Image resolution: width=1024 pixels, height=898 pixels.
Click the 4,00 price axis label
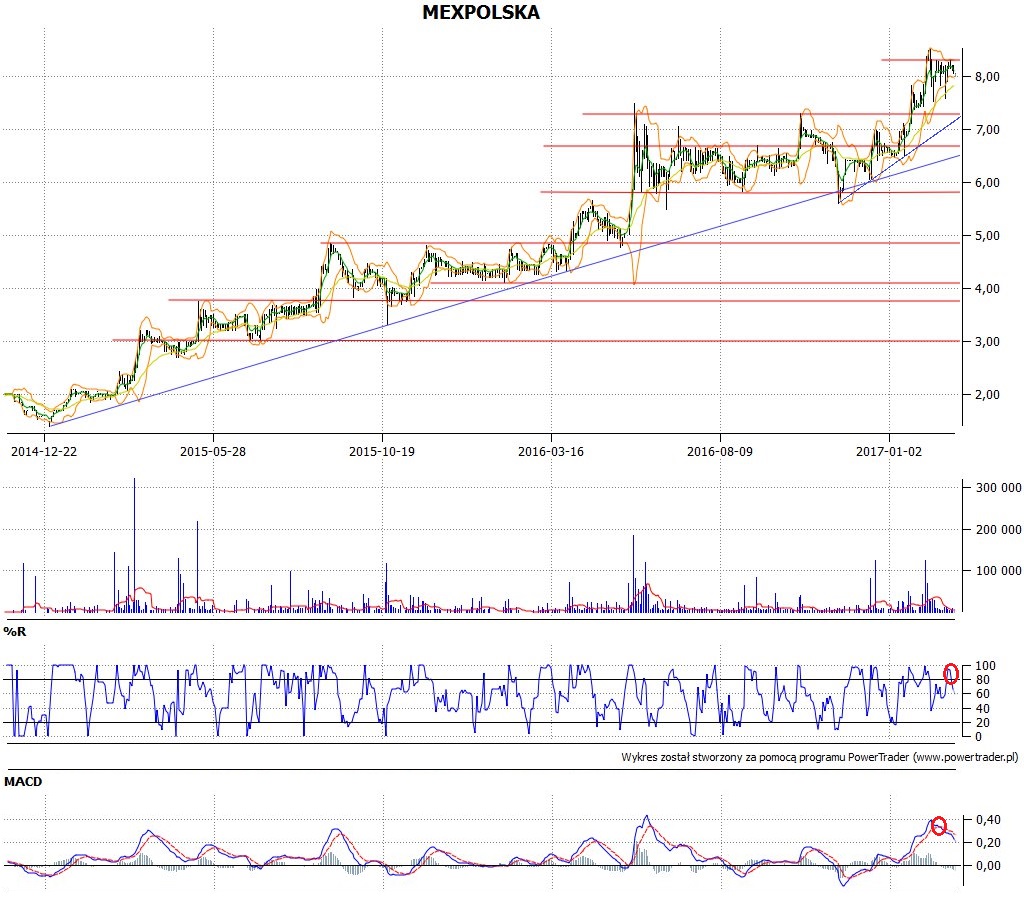coord(987,289)
